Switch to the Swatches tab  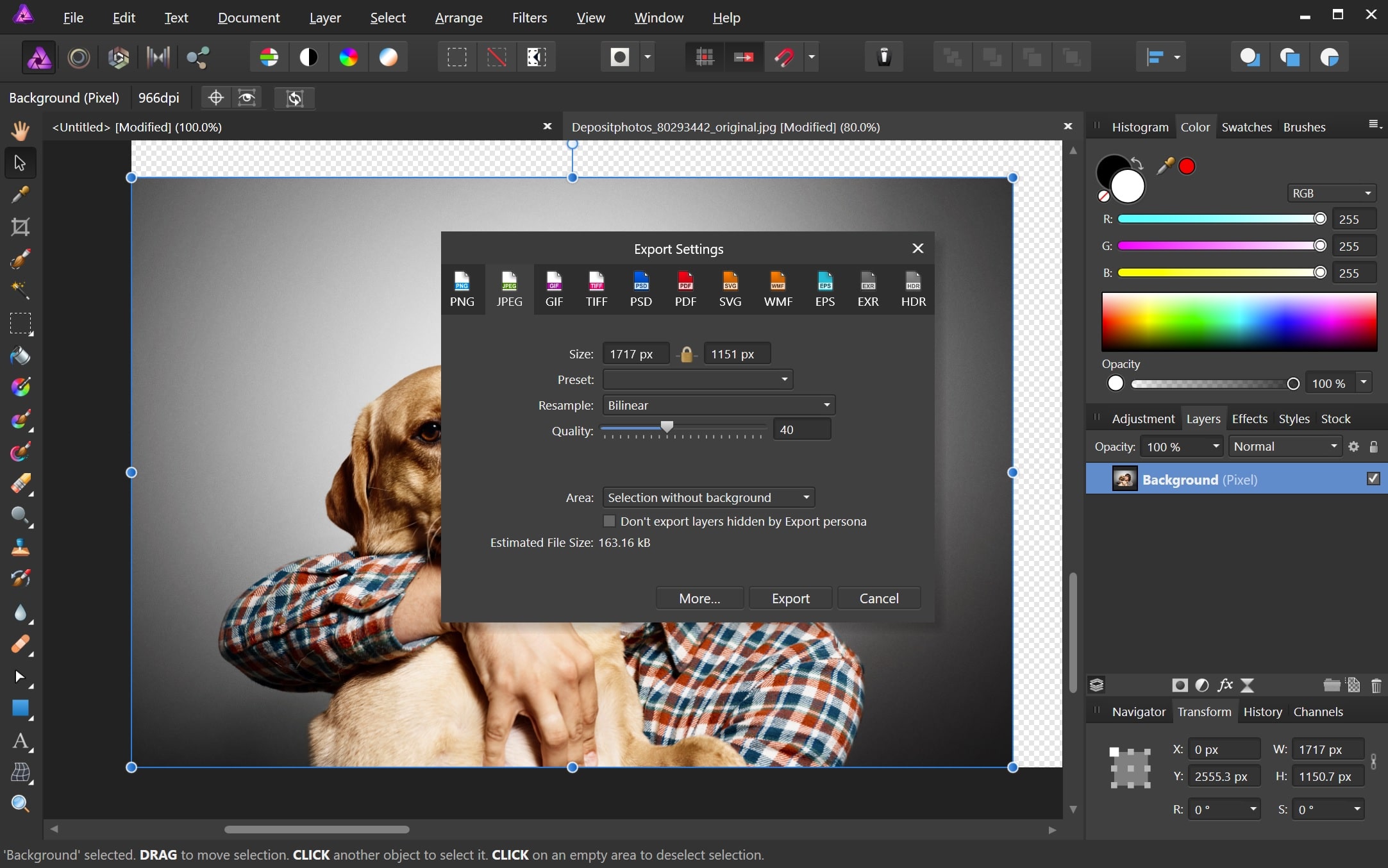tap(1245, 126)
